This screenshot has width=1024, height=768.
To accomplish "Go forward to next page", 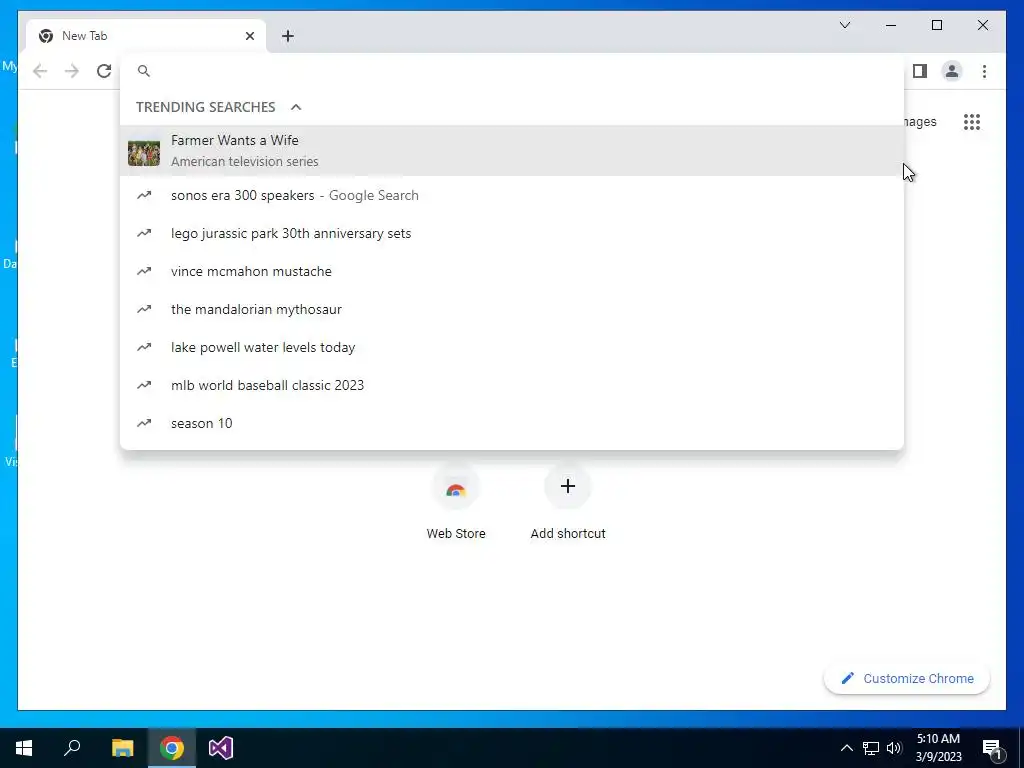I will [x=72, y=71].
